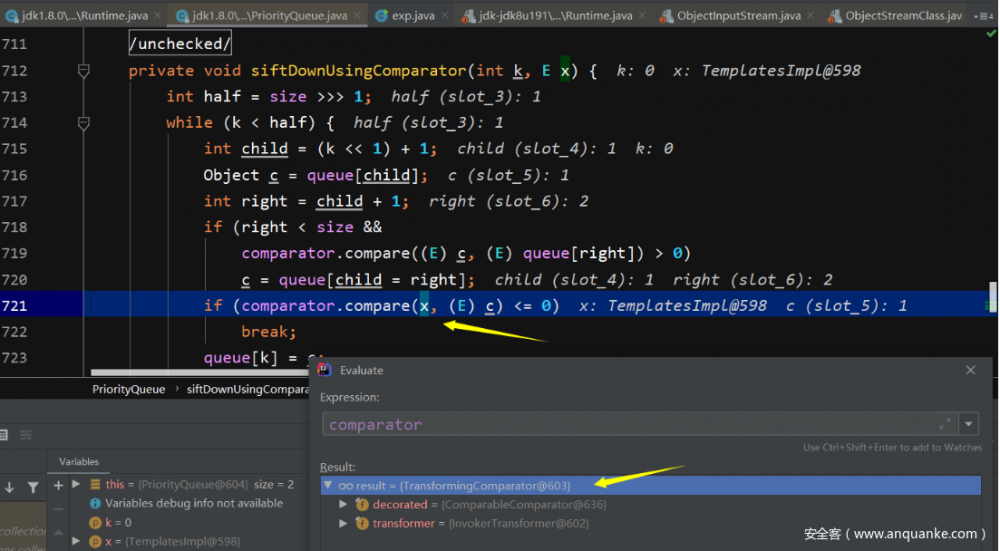Close the jdk1.8.0 Runtime.java tab

click(x=158, y=15)
